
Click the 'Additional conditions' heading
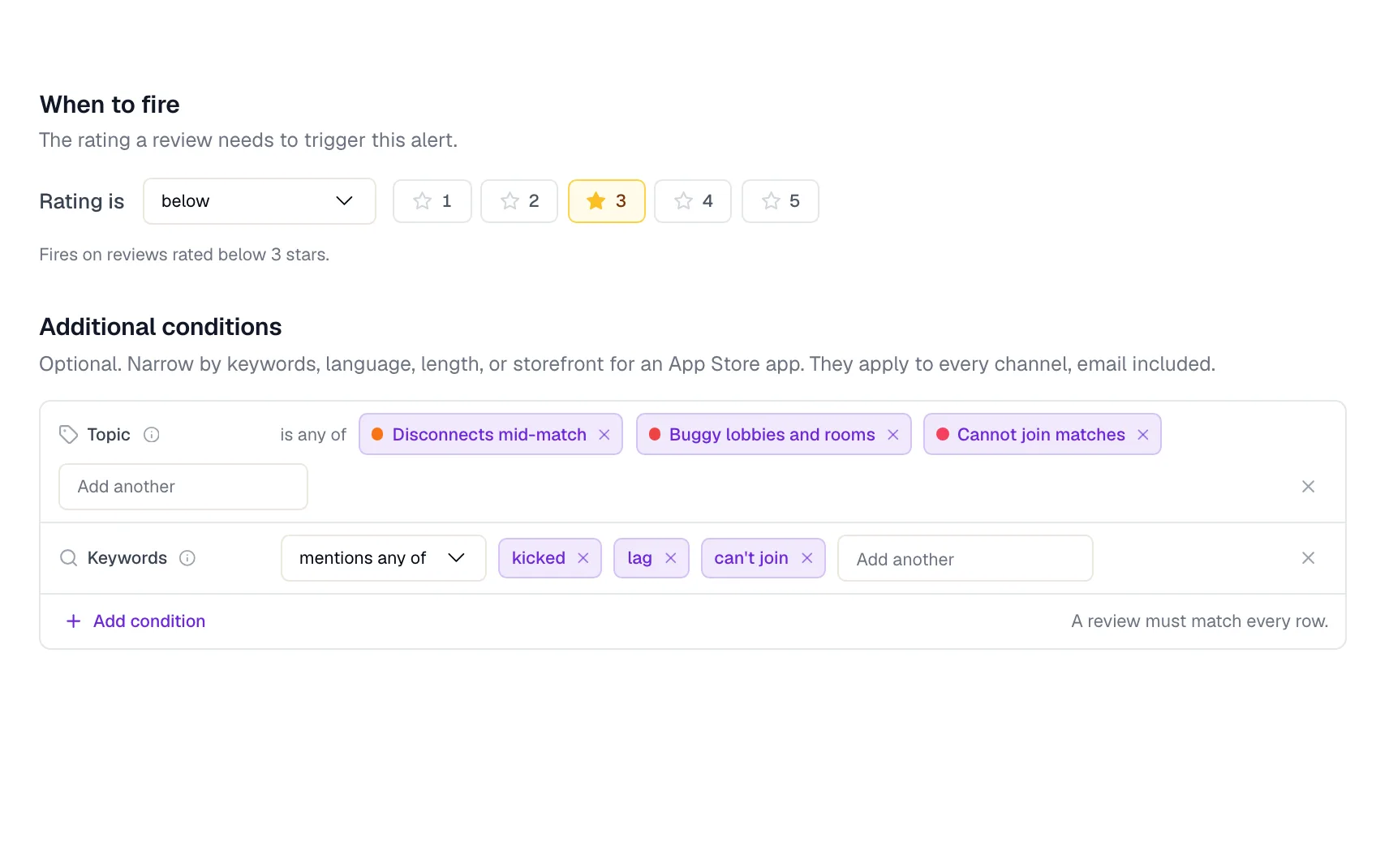161,327
